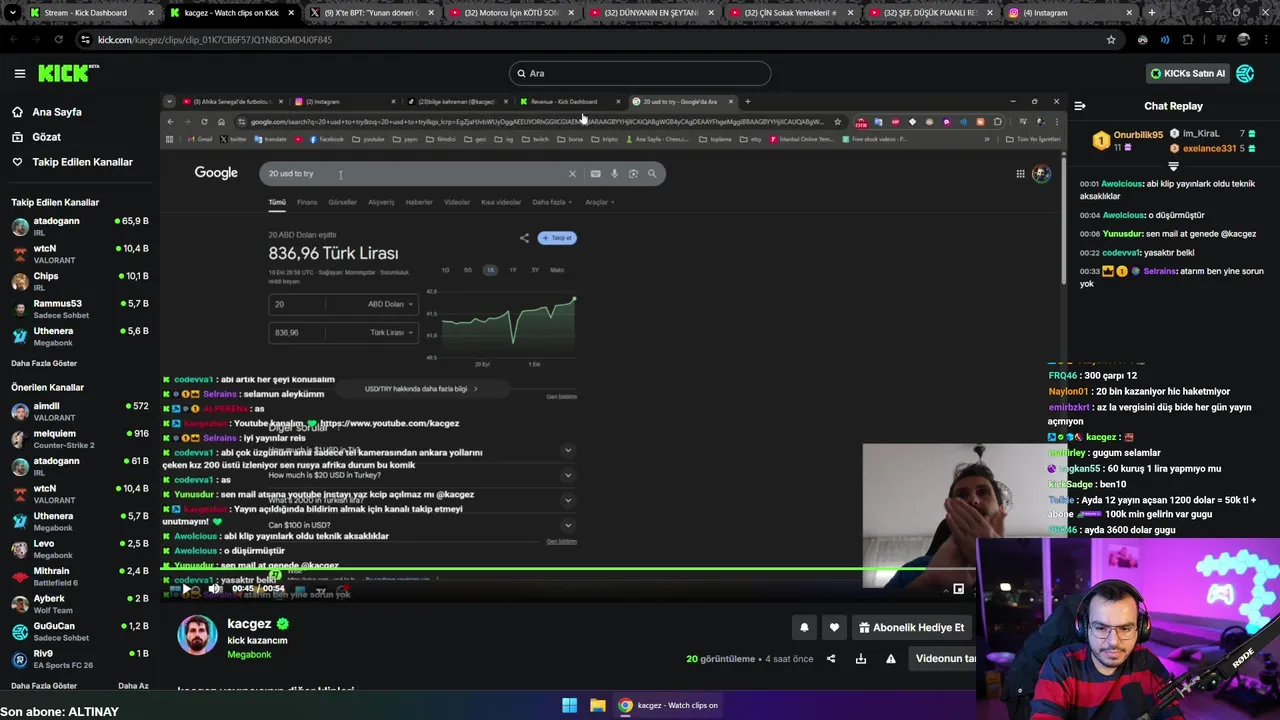Image resolution: width=1280 pixels, height=720 pixels.
Task: Expand the chat leaderboard chevron
Action: tap(1174, 166)
